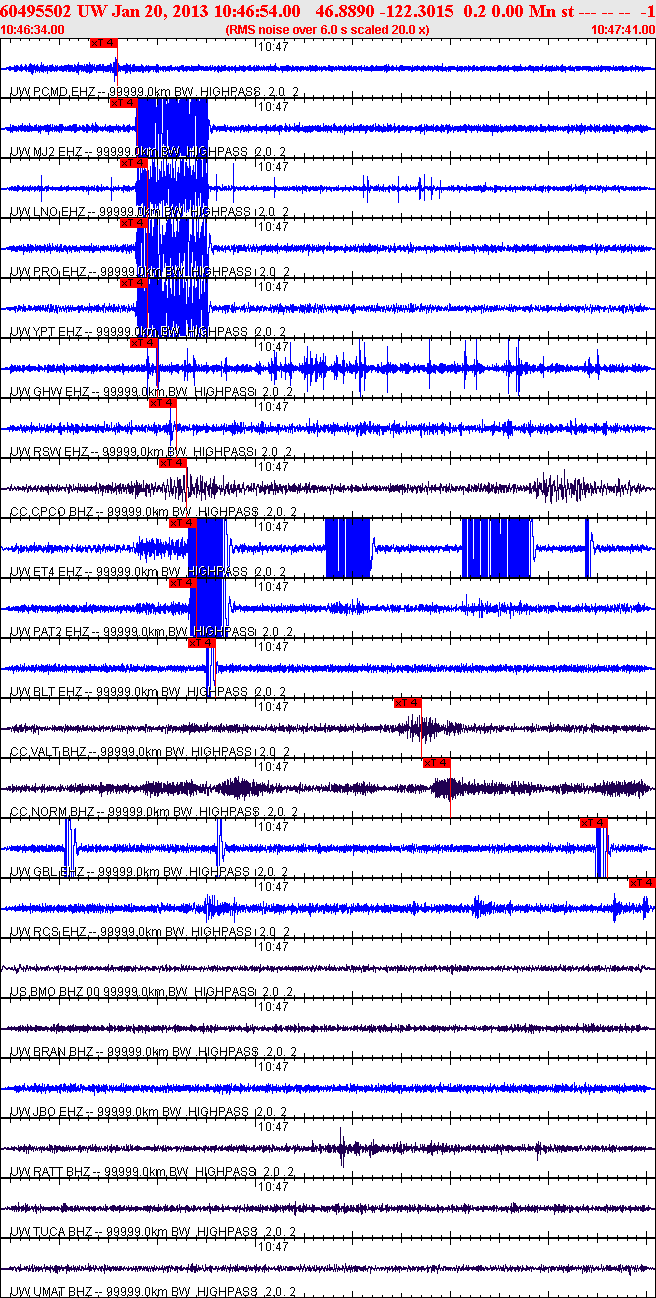The width and height of the screenshot is (656, 1298).
Task: Click the UW UMAT BHZ station label
Action: pos(51,1291)
